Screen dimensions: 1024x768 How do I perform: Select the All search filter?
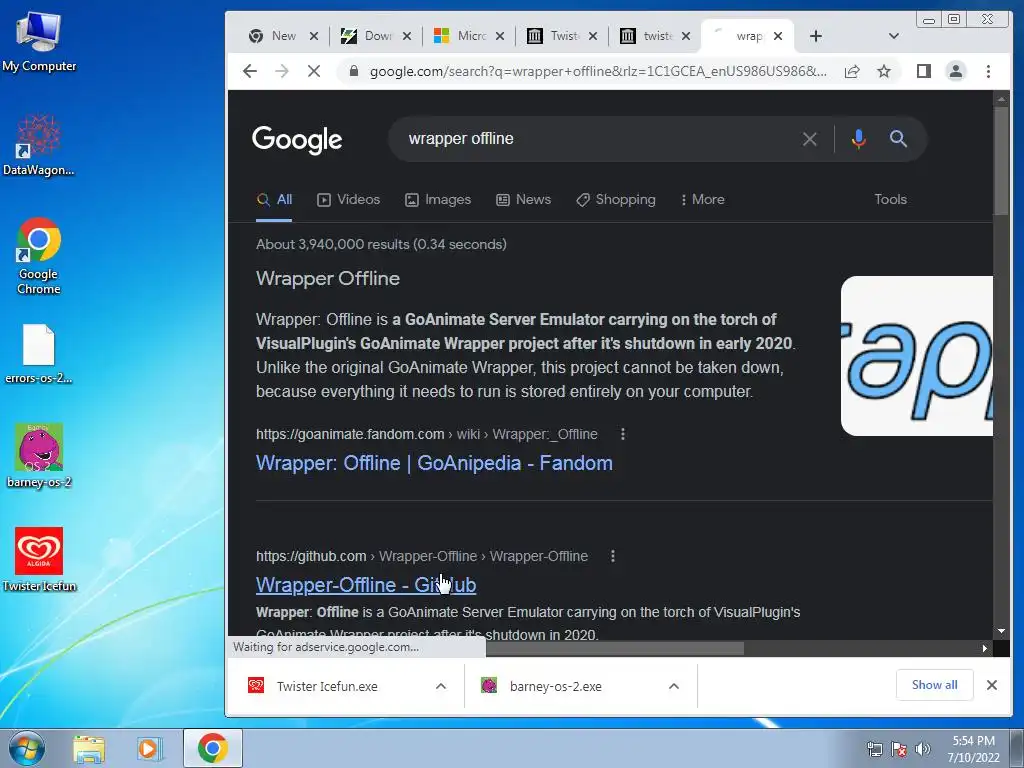pos(274,200)
